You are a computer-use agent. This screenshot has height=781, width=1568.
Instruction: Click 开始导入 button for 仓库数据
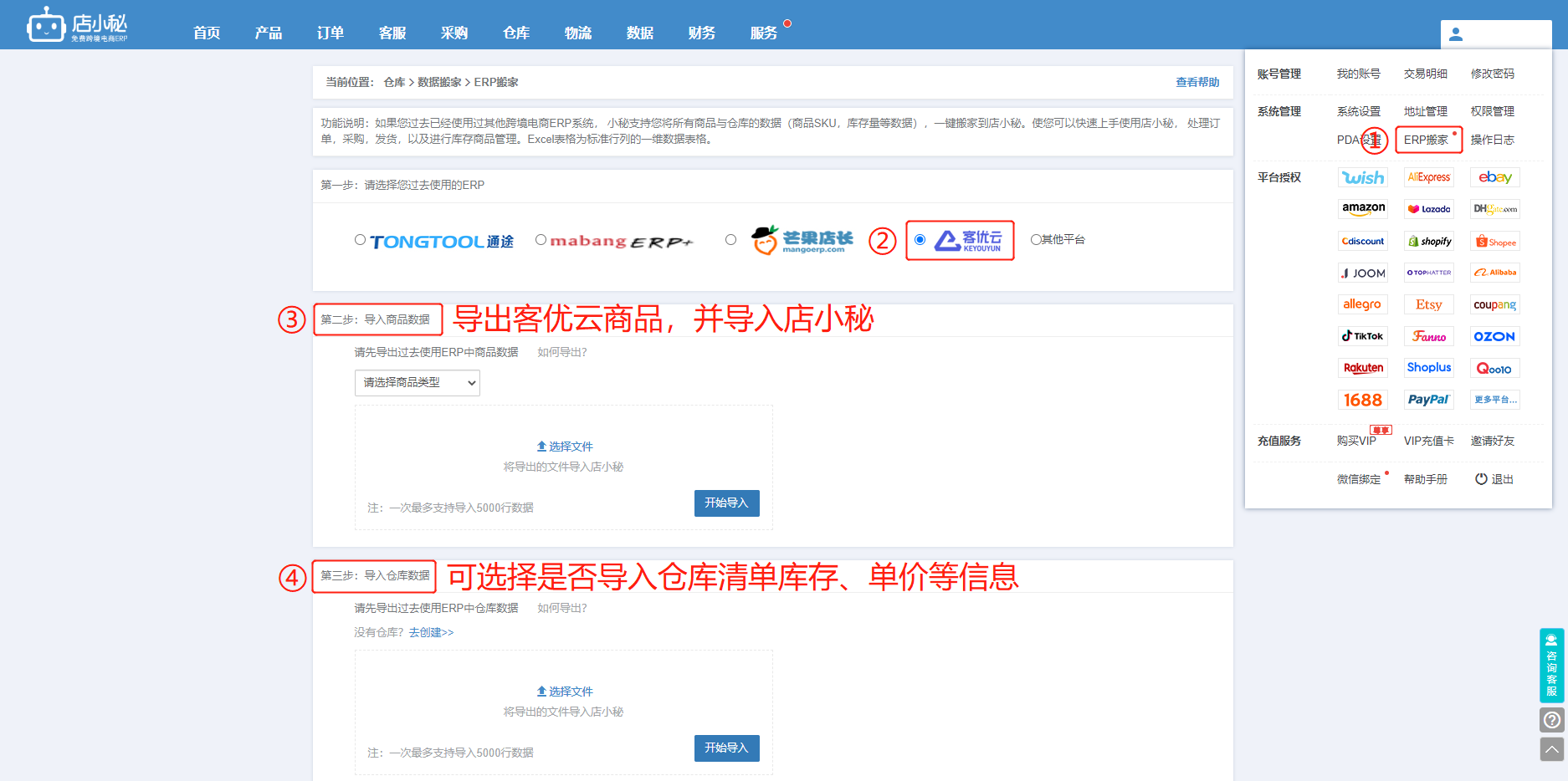click(x=727, y=748)
